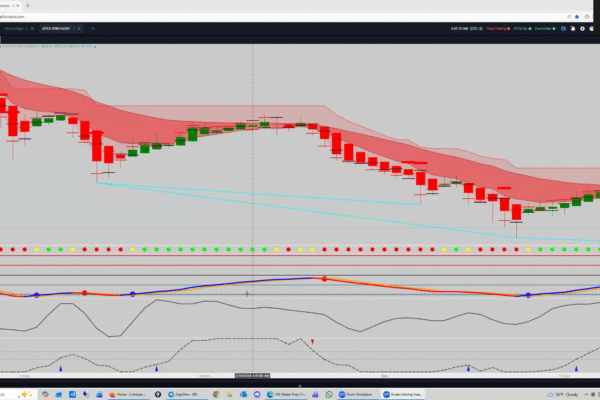Click the blue round icon beside Connected
This screenshot has height=400, width=600.
pyautogui.click(x=565, y=30)
